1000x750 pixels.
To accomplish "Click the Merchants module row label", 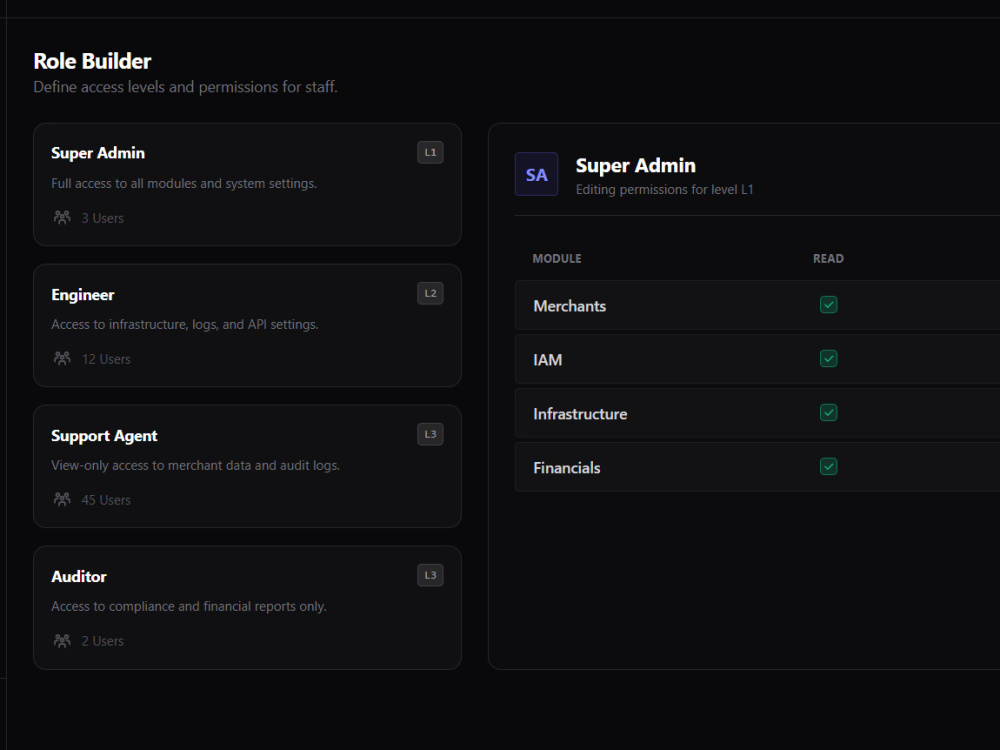I will click(x=570, y=306).
